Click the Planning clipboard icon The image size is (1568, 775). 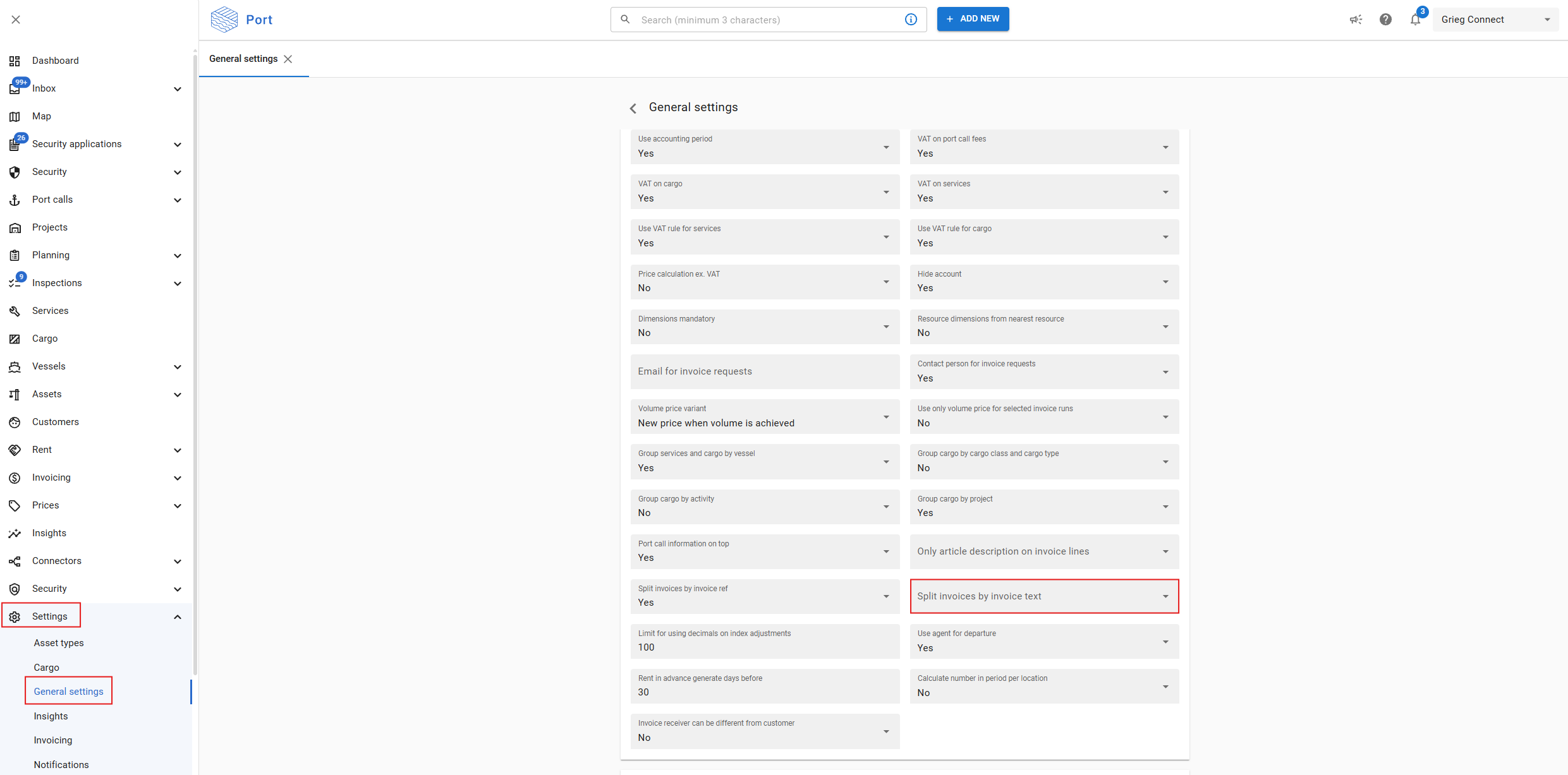[x=15, y=255]
